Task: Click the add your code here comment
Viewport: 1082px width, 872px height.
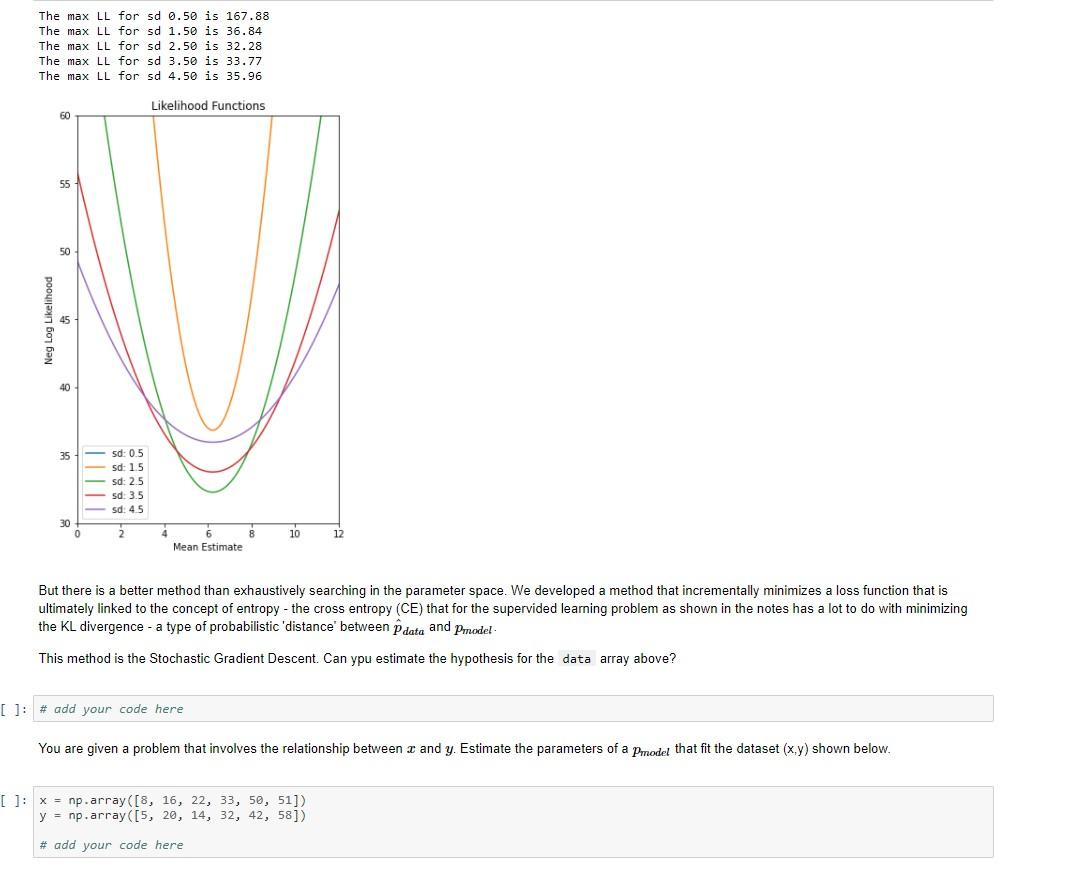Action: point(111,709)
